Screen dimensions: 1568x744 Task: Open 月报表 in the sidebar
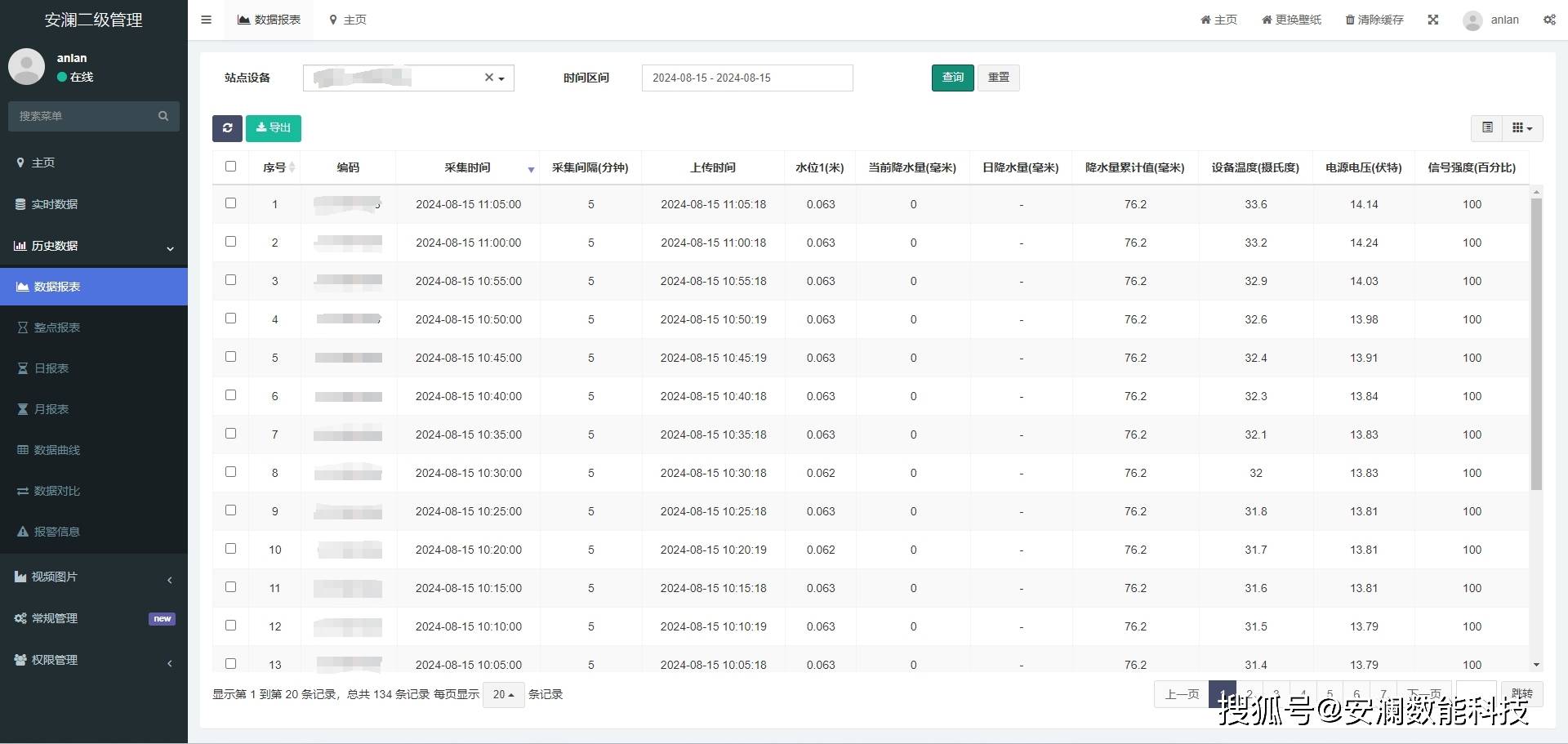[94, 409]
